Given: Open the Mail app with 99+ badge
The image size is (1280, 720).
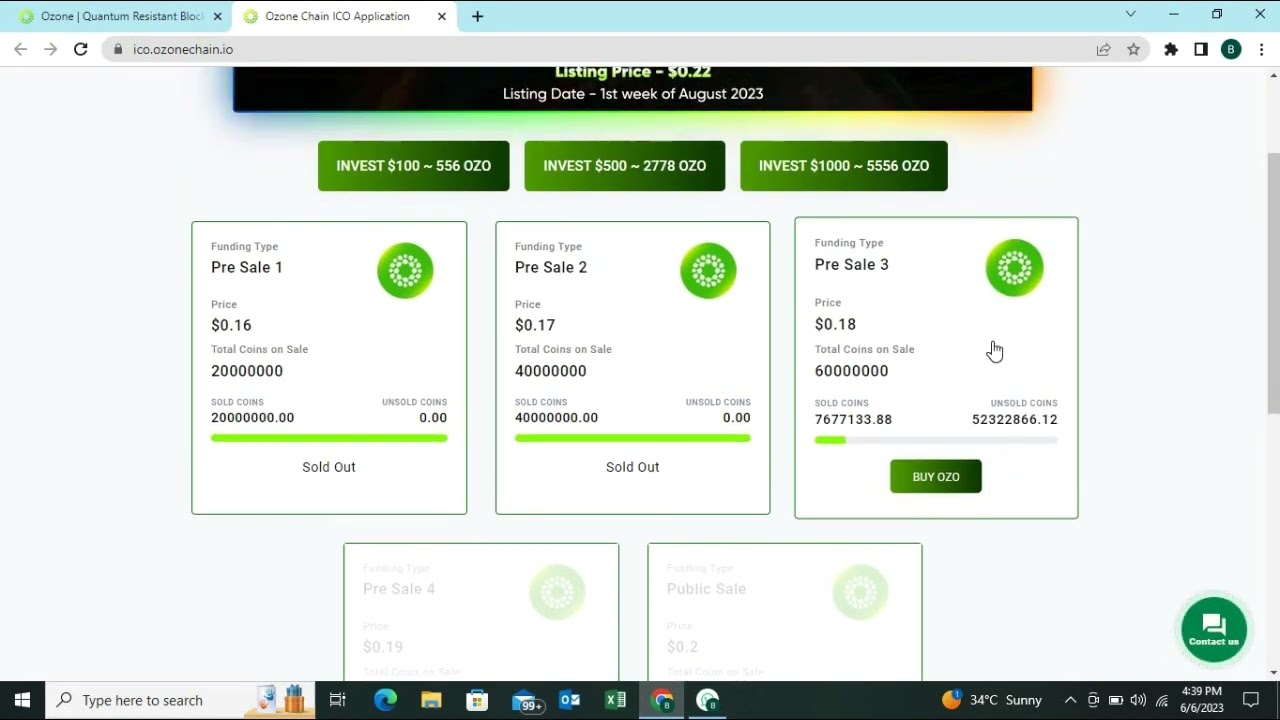Looking at the screenshot, I should tap(526, 700).
